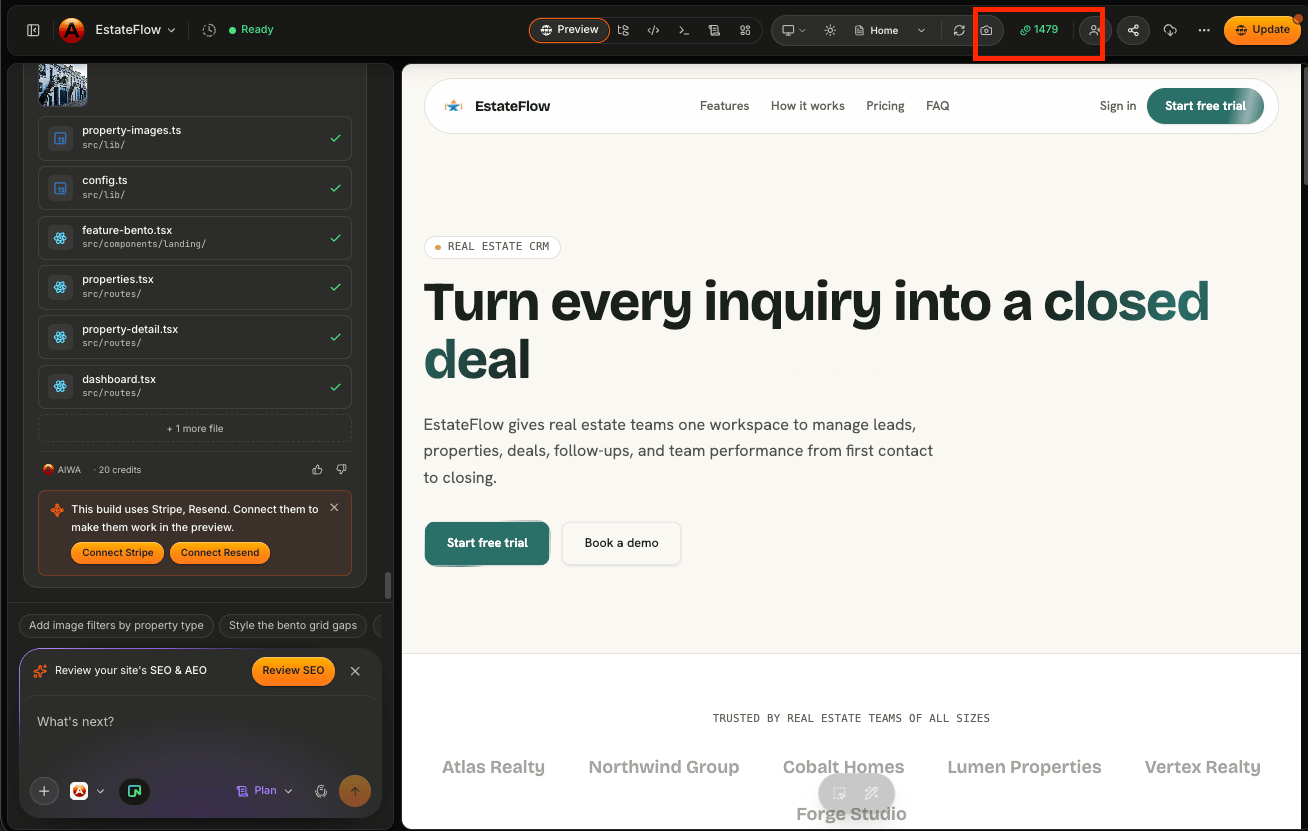
Task: Open the three-dots more menu
Action: click(1204, 30)
